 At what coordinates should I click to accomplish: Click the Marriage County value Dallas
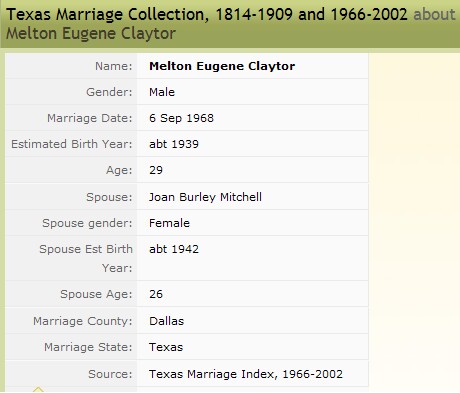click(166, 321)
